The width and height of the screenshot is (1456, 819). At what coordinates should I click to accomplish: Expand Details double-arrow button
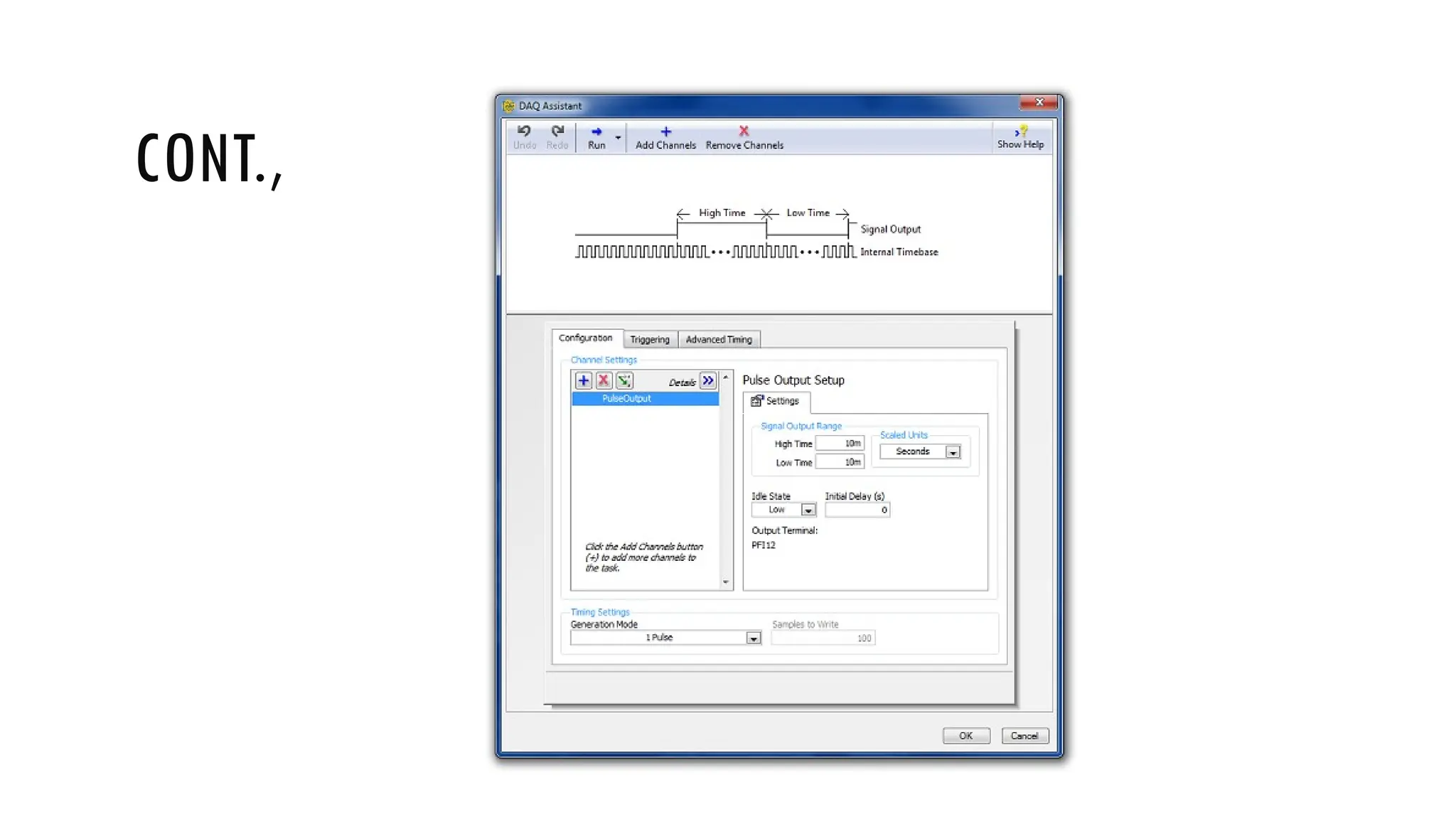pyautogui.click(x=708, y=381)
